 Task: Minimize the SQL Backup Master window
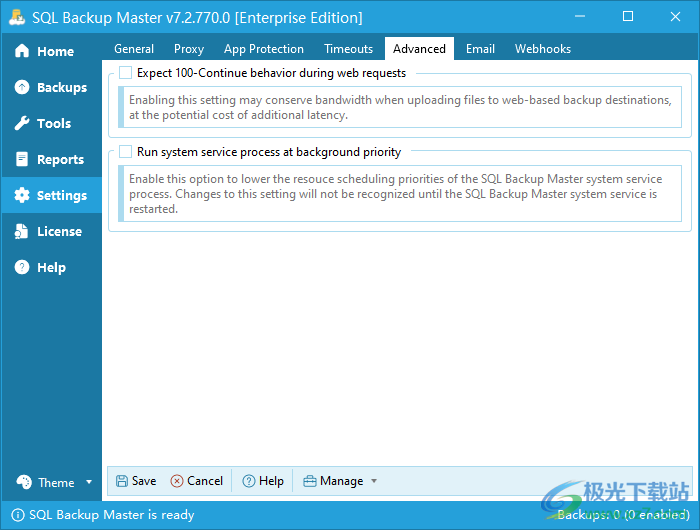580,17
